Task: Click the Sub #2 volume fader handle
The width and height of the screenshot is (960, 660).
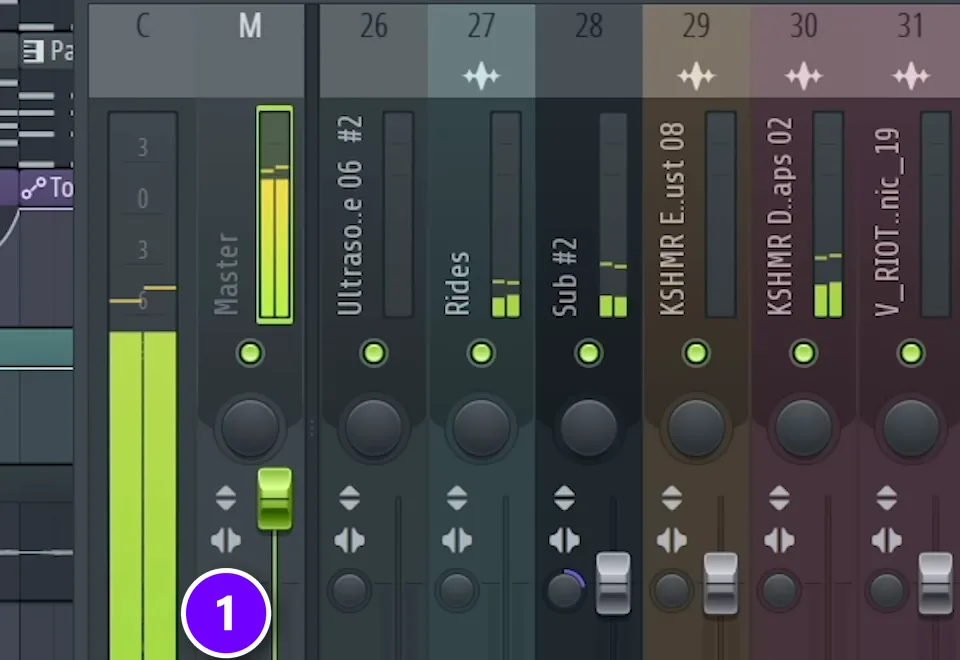Action: 613,583
